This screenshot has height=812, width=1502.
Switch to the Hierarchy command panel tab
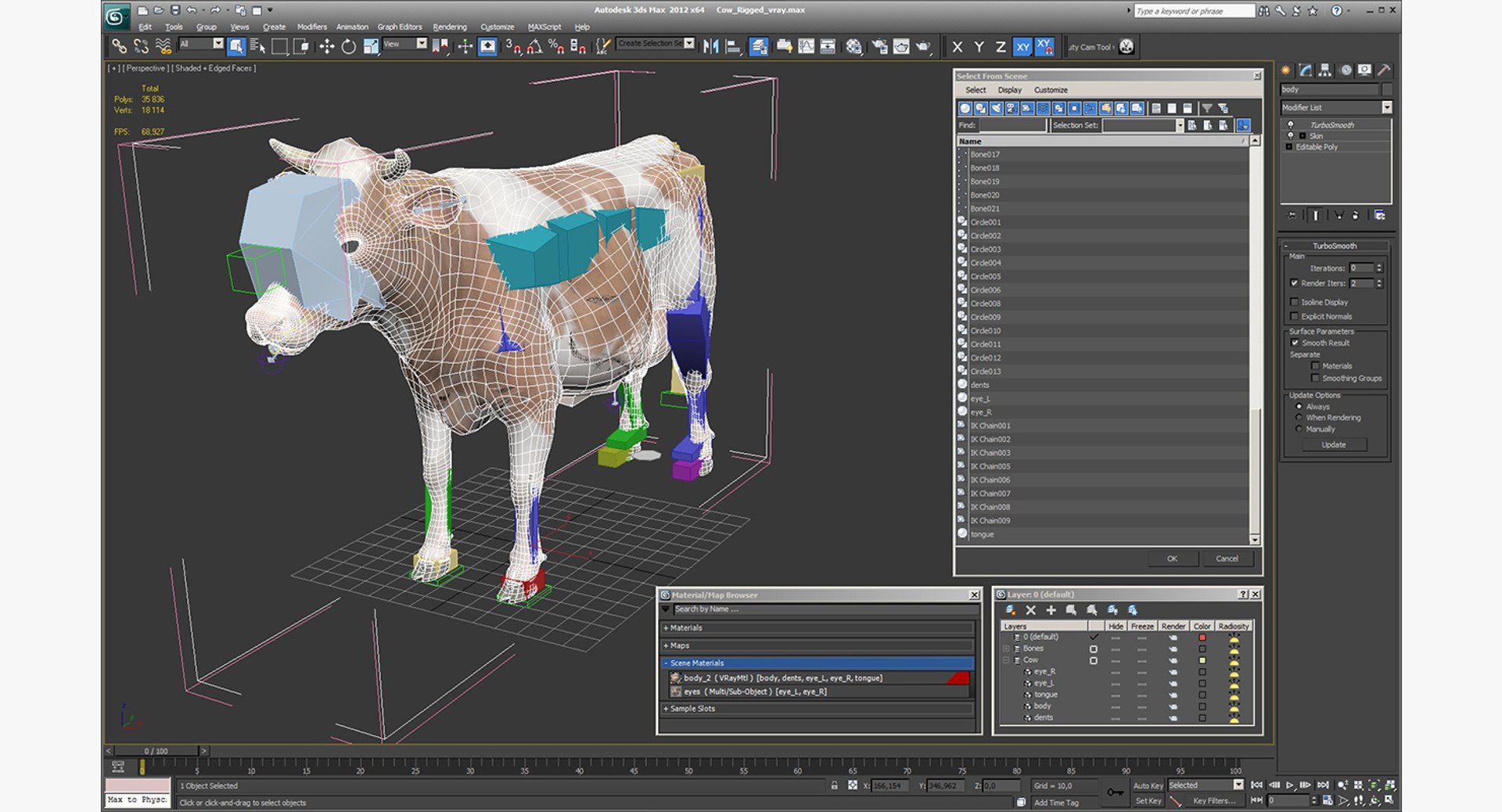1325,70
